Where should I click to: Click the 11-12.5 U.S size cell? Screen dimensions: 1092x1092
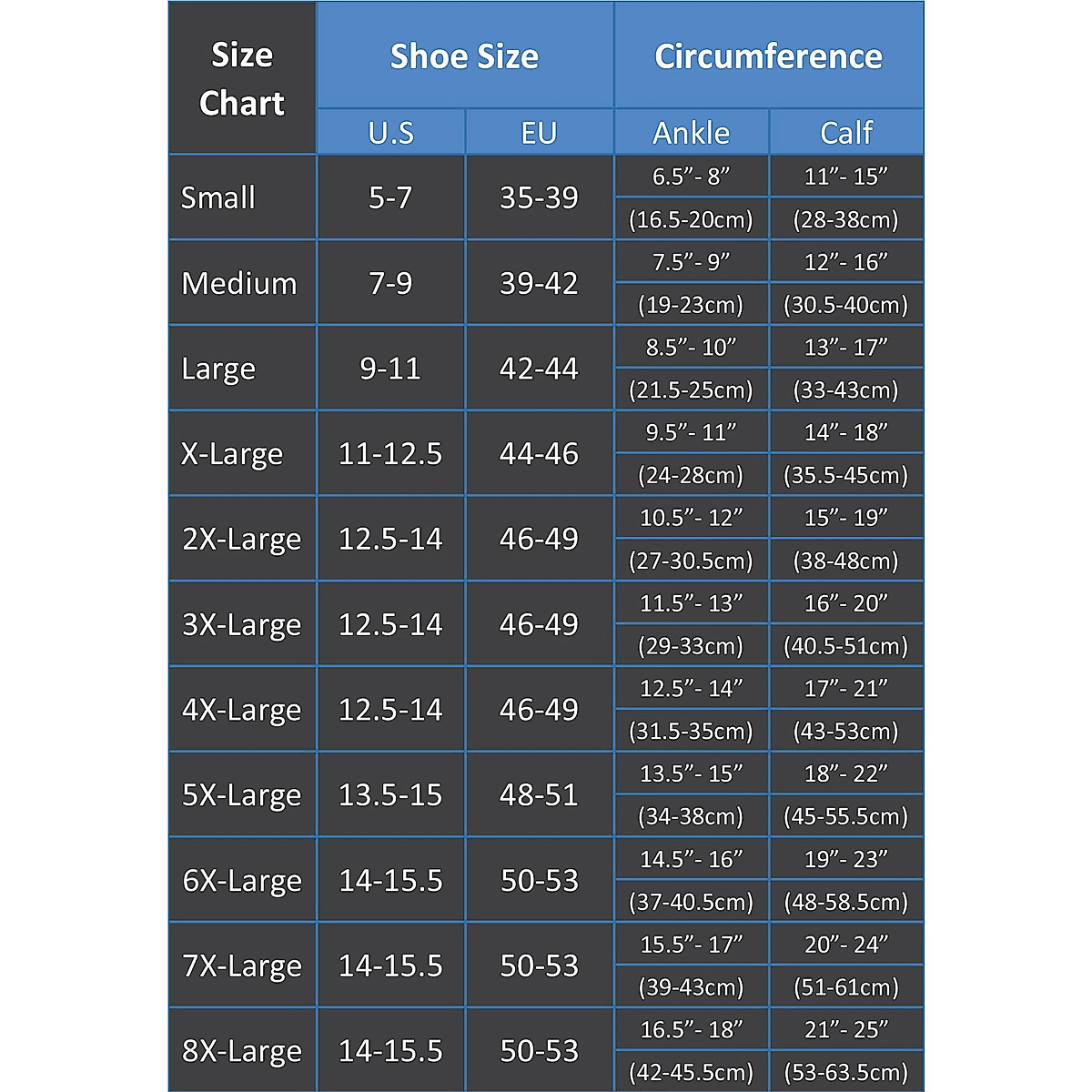390,453
